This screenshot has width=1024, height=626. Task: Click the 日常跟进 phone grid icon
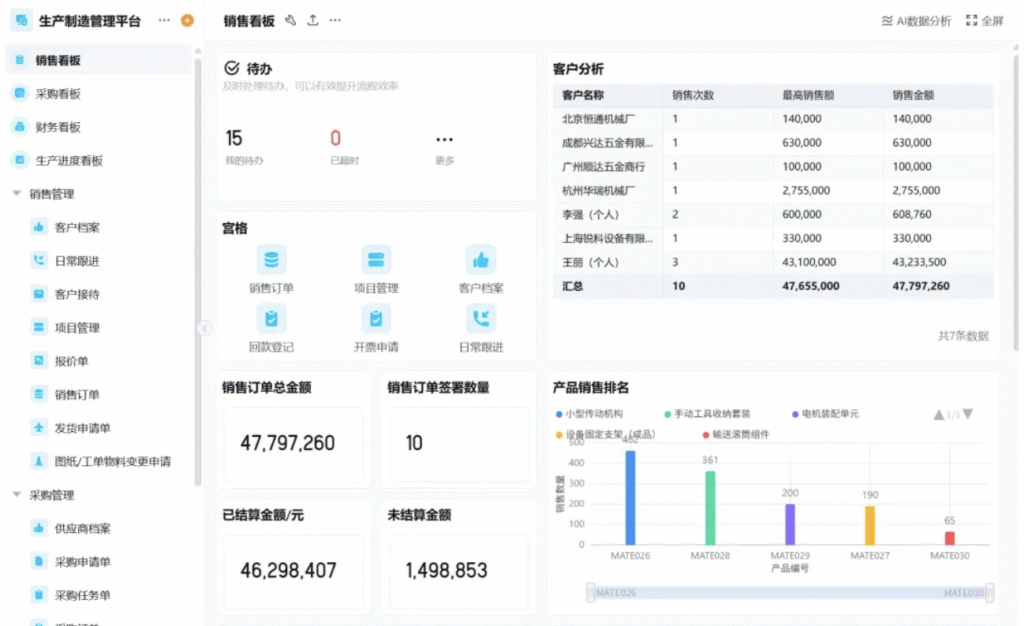pyautogui.click(x=481, y=319)
